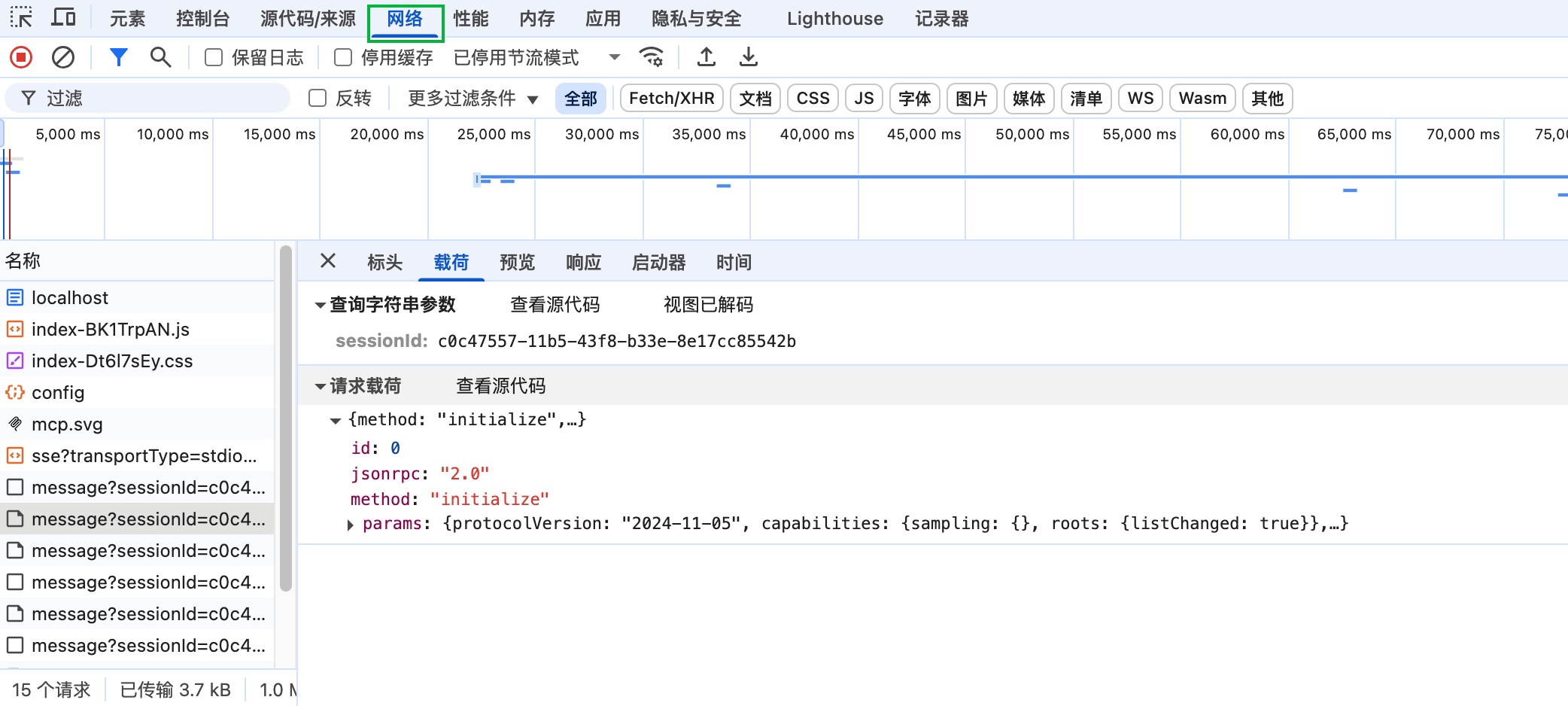Click the export HAR download arrow icon
The width and height of the screenshot is (1568, 706).
(x=749, y=57)
